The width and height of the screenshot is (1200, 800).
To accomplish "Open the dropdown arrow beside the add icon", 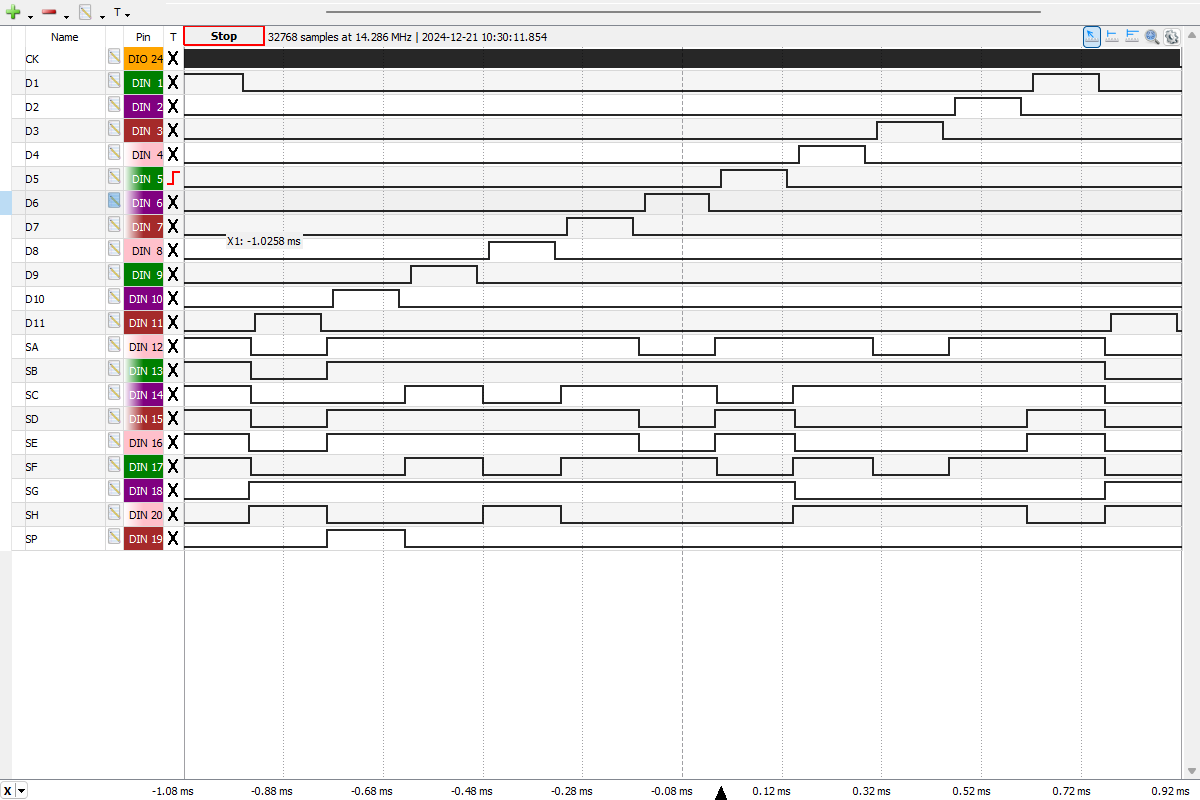I will click(x=30, y=16).
